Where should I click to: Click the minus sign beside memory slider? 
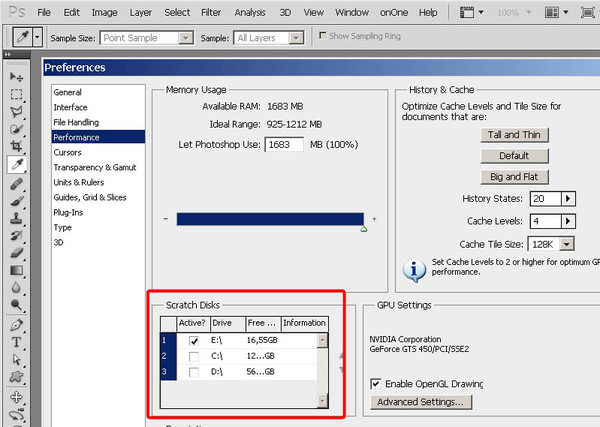[x=166, y=219]
